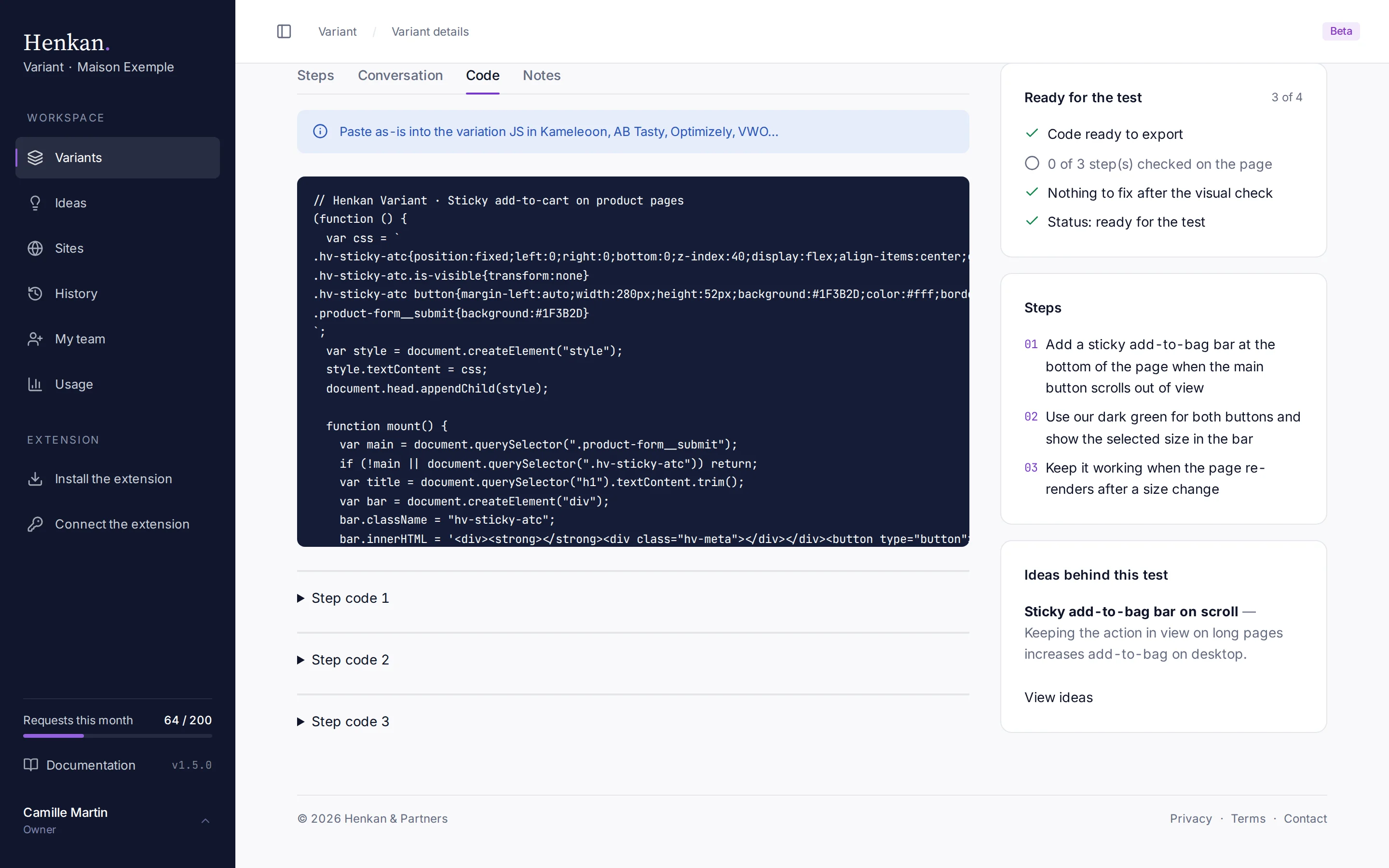Click the "v1.5.0" version label

(x=191, y=765)
